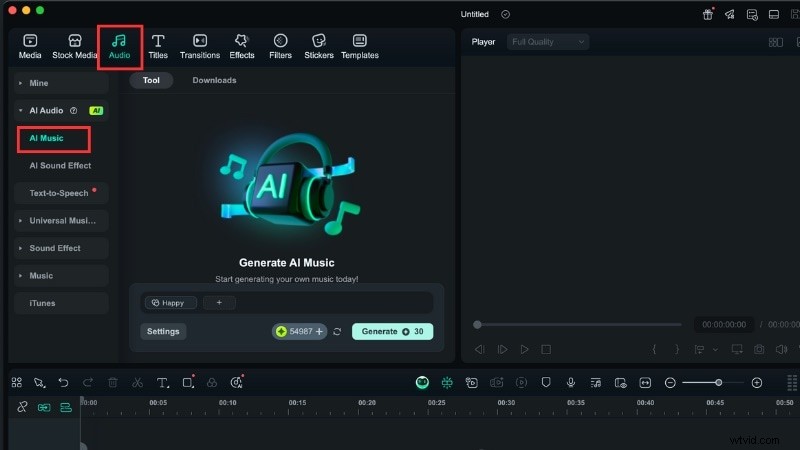
Task: Open the Media tab
Action: (30, 46)
